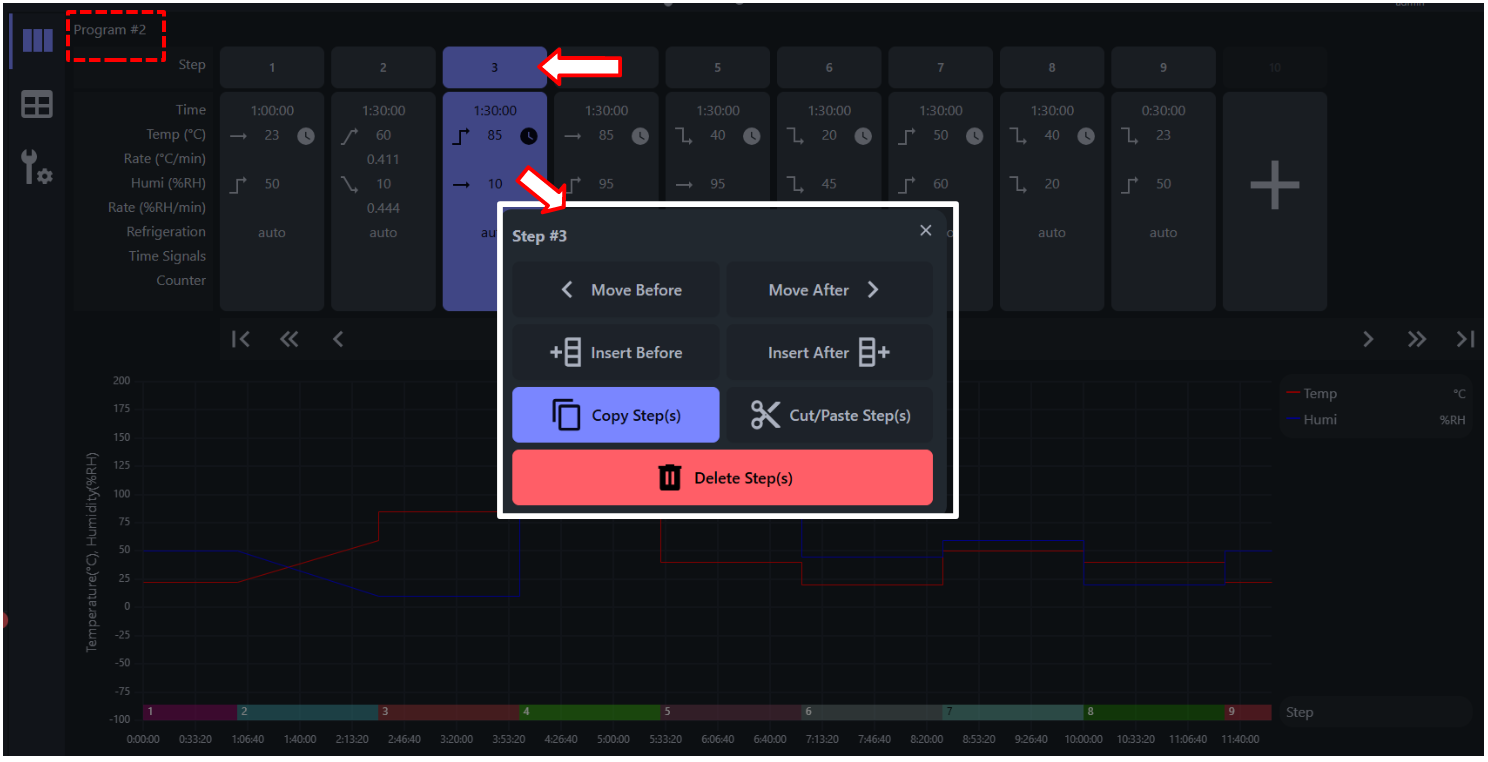This screenshot has width=1488, height=762.
Task: Choose Insert Before in the Step #3 menu
Action: pos(616,353)
